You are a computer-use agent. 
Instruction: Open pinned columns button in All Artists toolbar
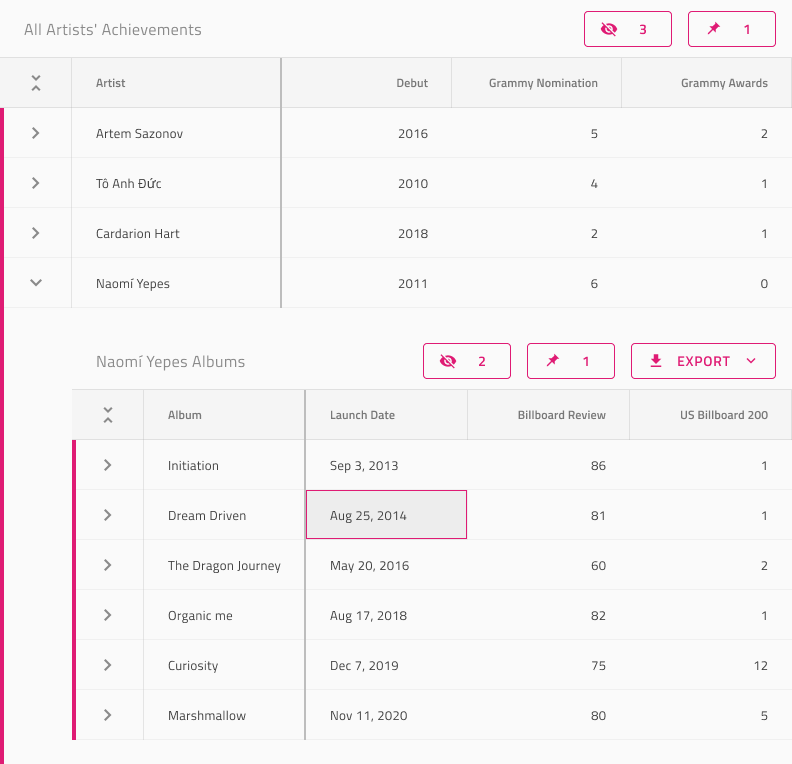tap(731, 29)
